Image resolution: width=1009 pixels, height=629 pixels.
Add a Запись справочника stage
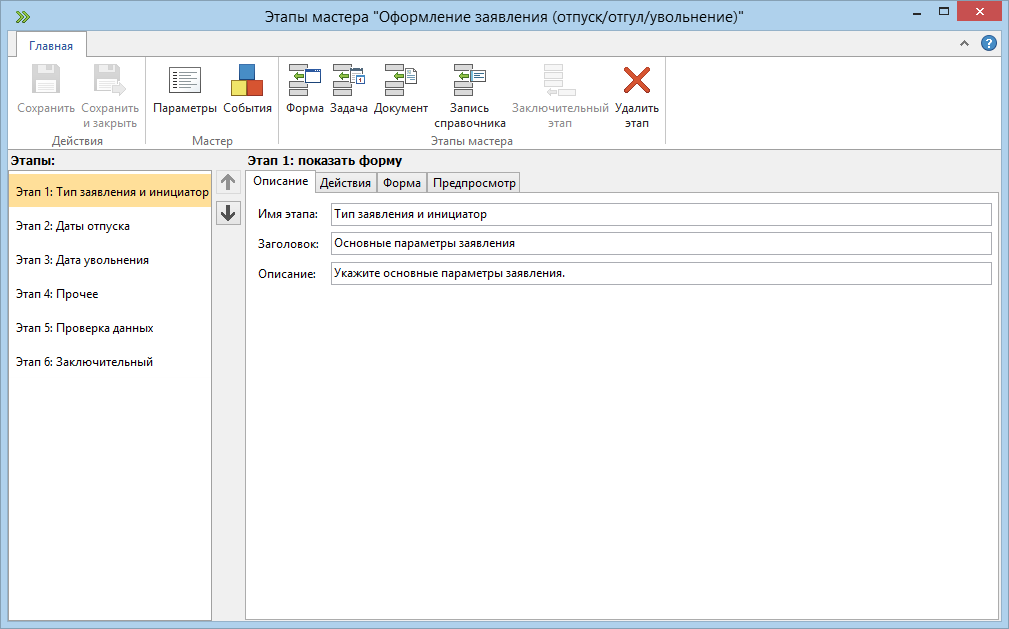point(470,97)
